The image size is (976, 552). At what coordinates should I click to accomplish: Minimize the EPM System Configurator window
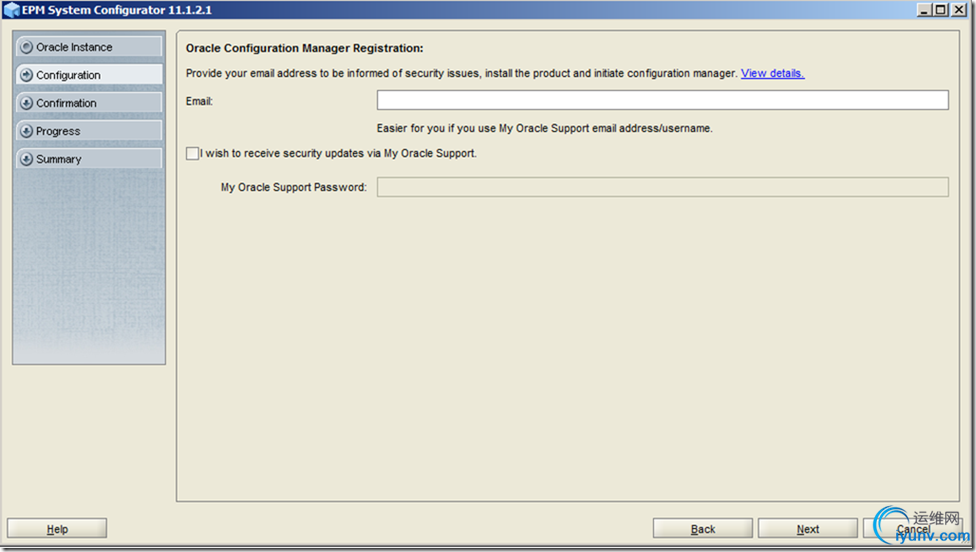coord(924,10)
